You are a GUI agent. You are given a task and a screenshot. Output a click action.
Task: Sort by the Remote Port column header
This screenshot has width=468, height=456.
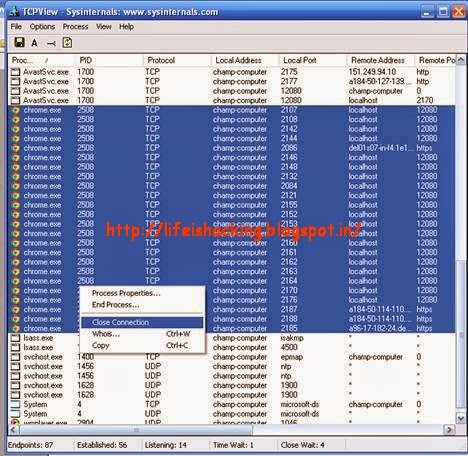(436, 60)
